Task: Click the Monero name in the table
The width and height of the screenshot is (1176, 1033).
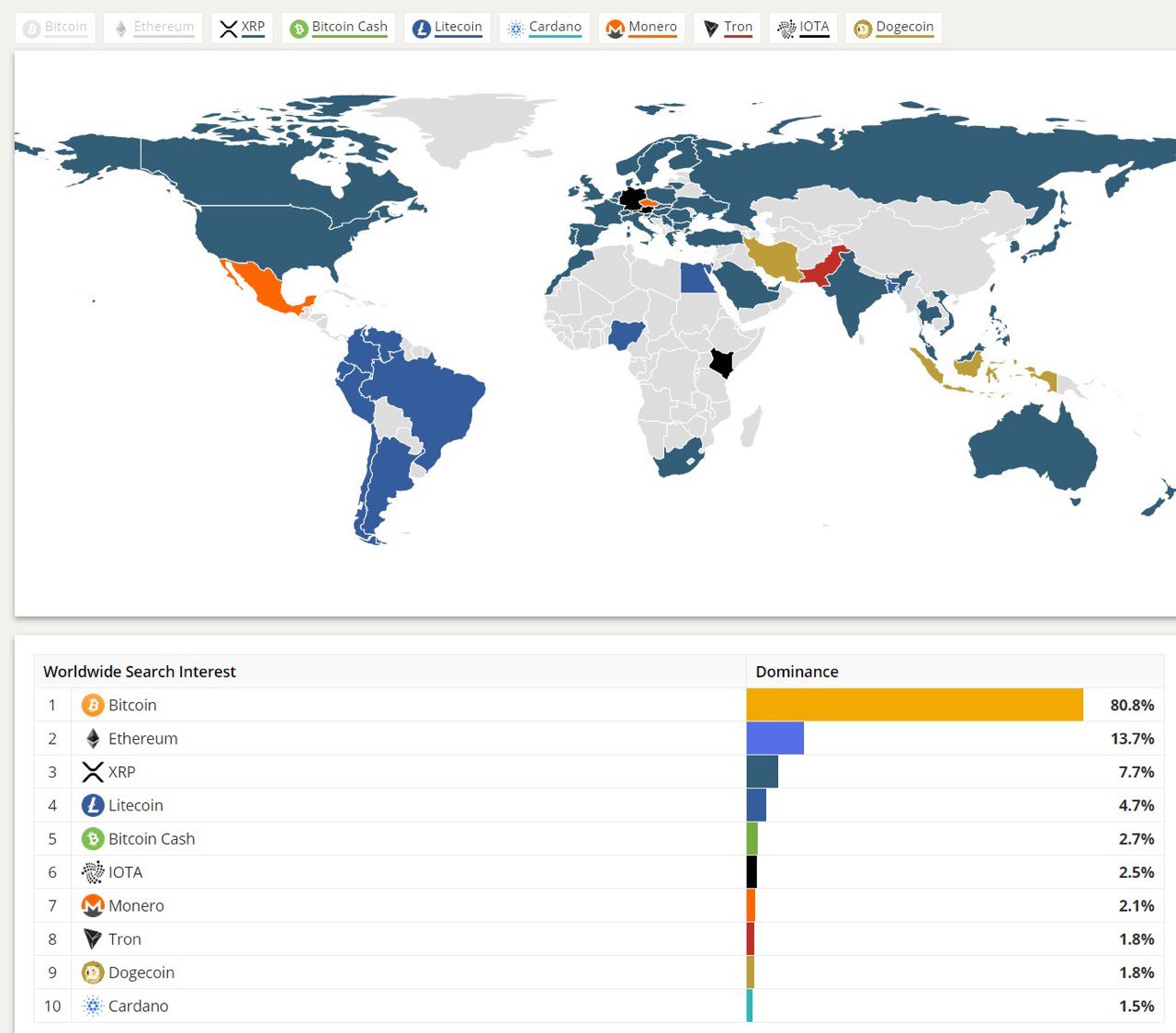Action: click(136, 905)
